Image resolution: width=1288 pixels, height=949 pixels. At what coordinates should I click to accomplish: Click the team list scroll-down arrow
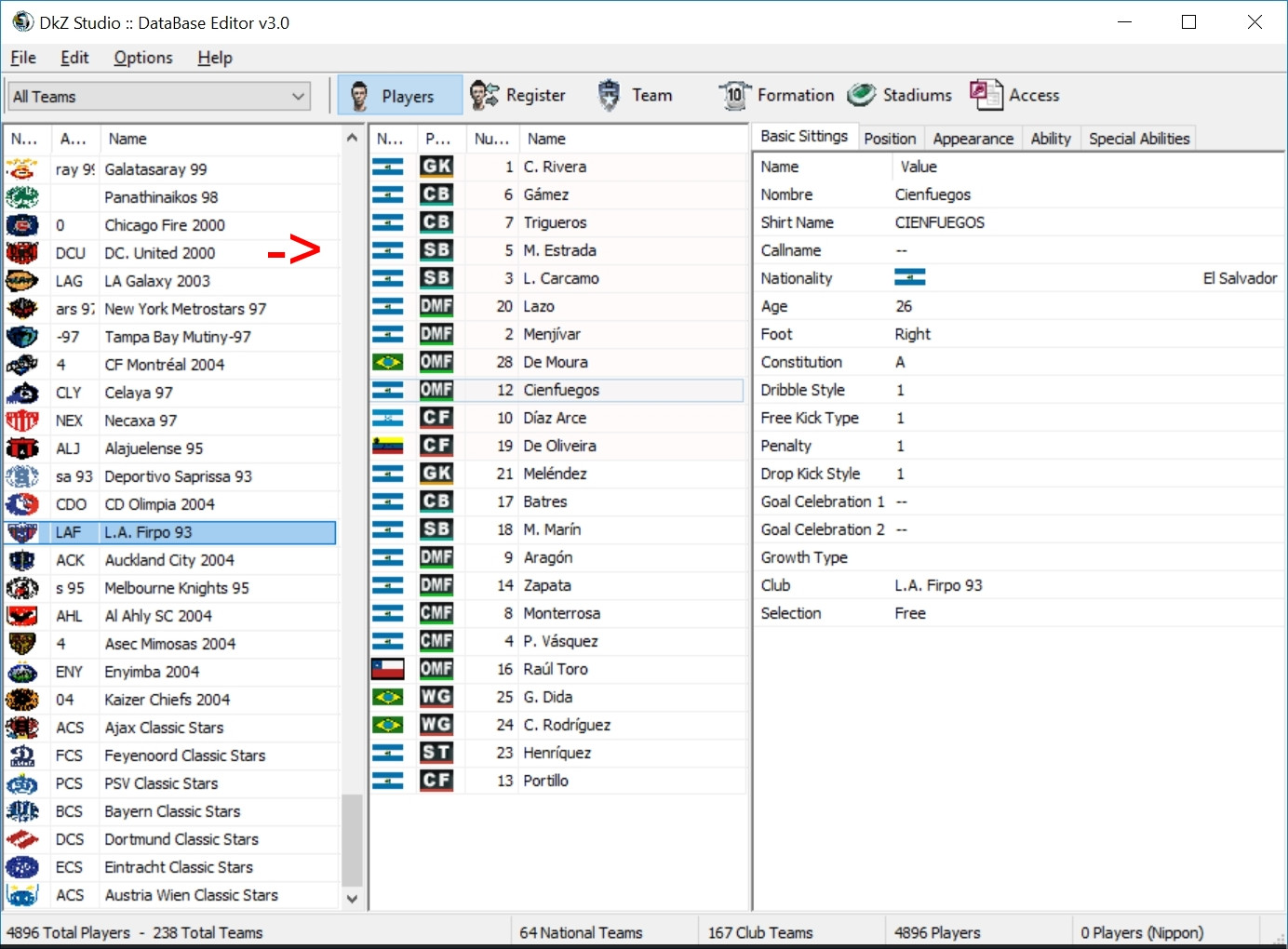point(352,899)
